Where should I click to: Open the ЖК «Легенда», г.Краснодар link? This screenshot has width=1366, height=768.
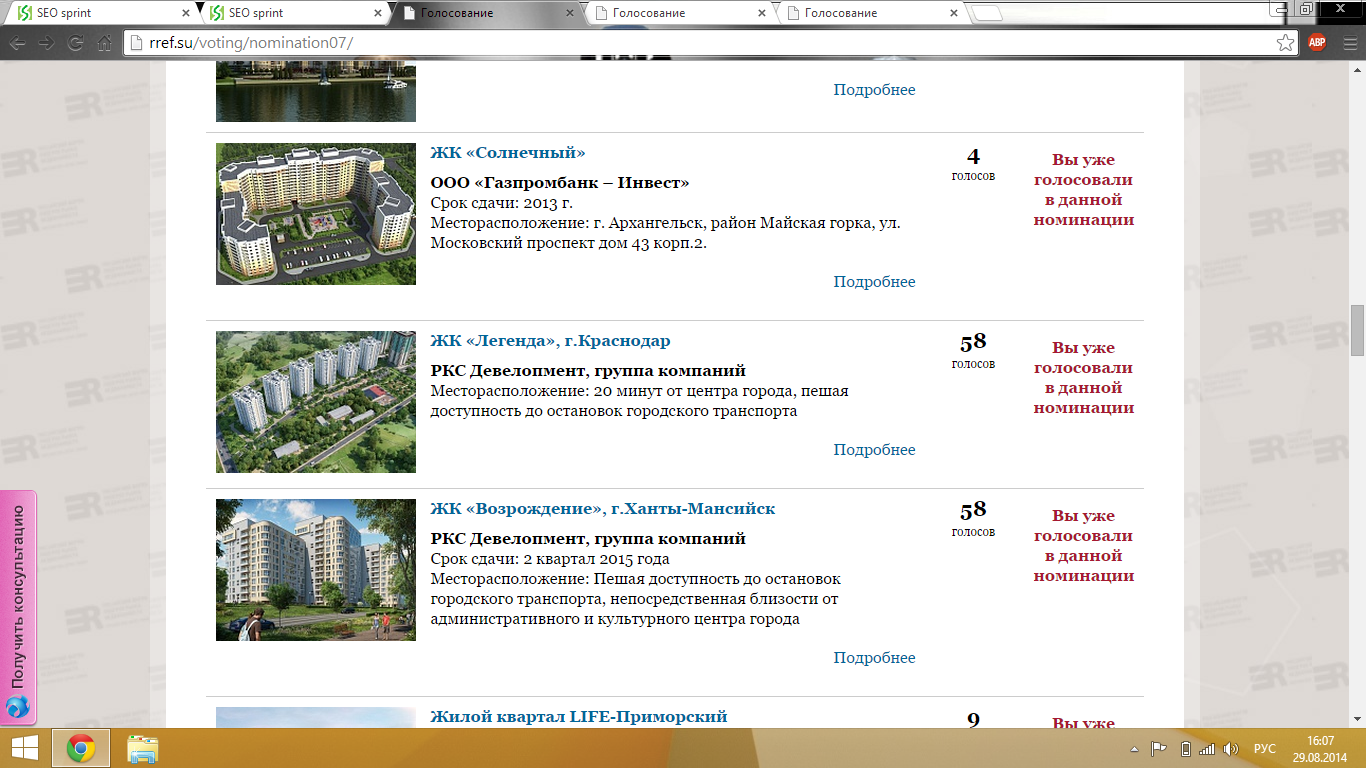(551, 341)
